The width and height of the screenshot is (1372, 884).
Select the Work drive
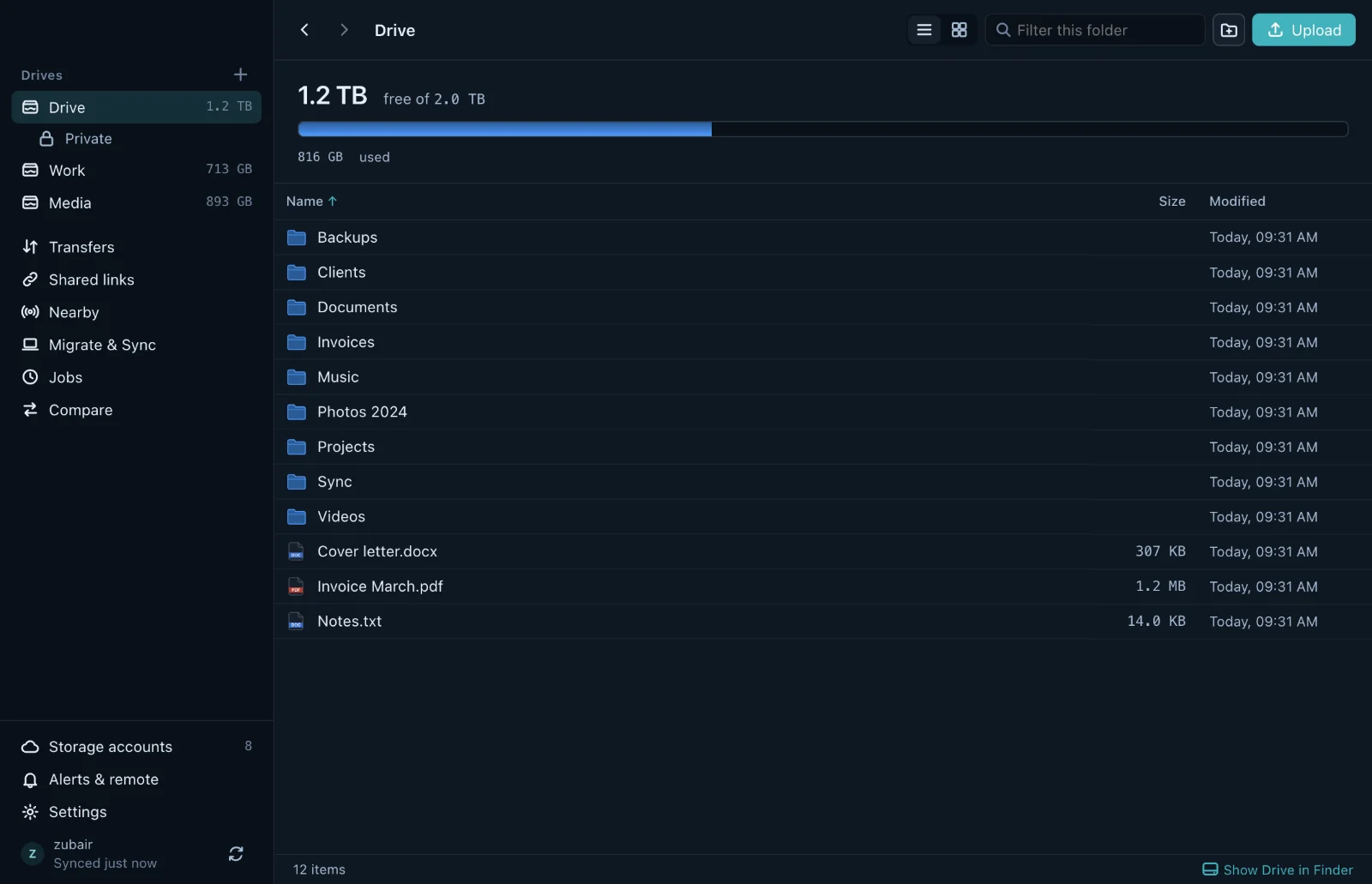(136, 170)
